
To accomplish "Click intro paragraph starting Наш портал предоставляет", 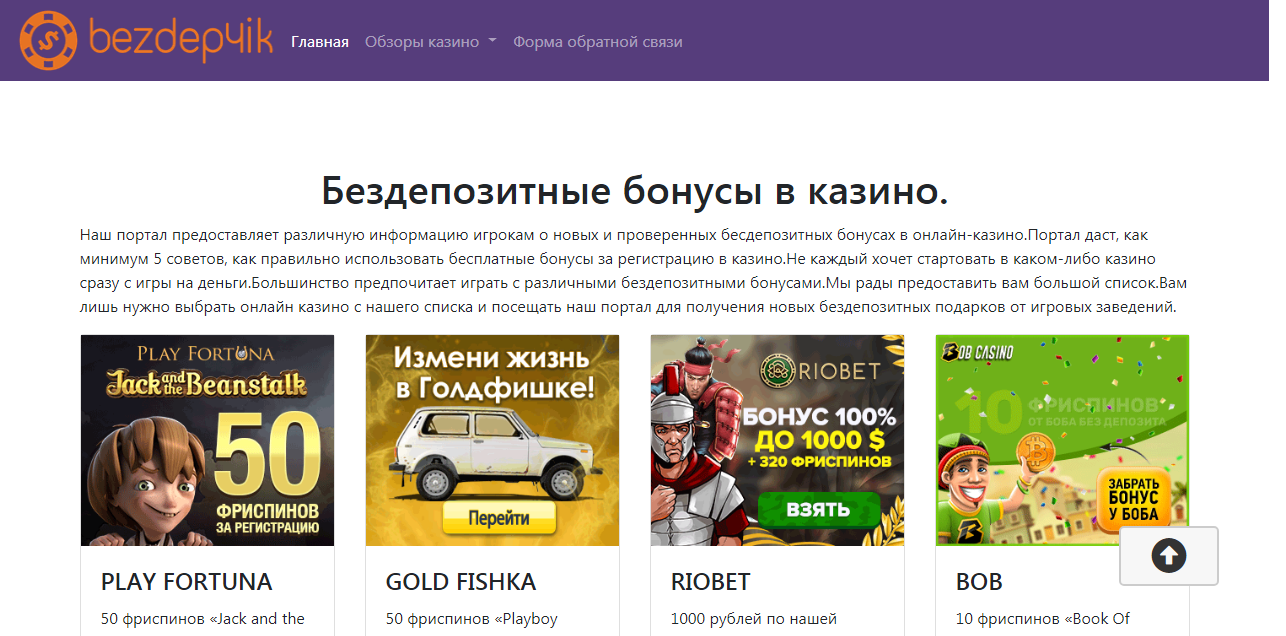I will click(635, 271).
